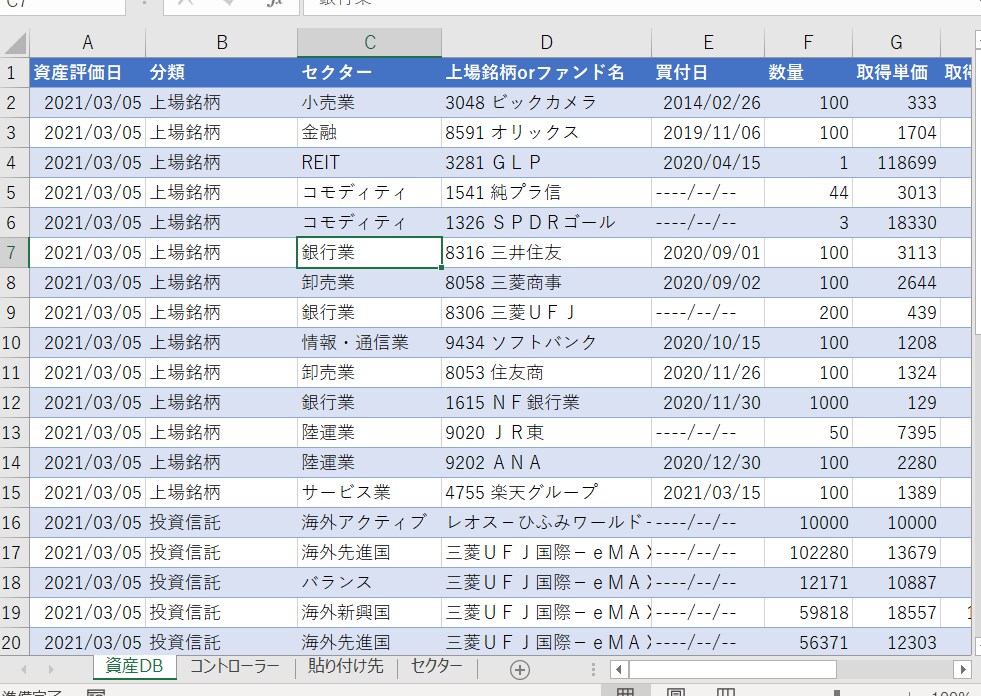Click the horizontal scrollbar thumb

click(733, 670)
